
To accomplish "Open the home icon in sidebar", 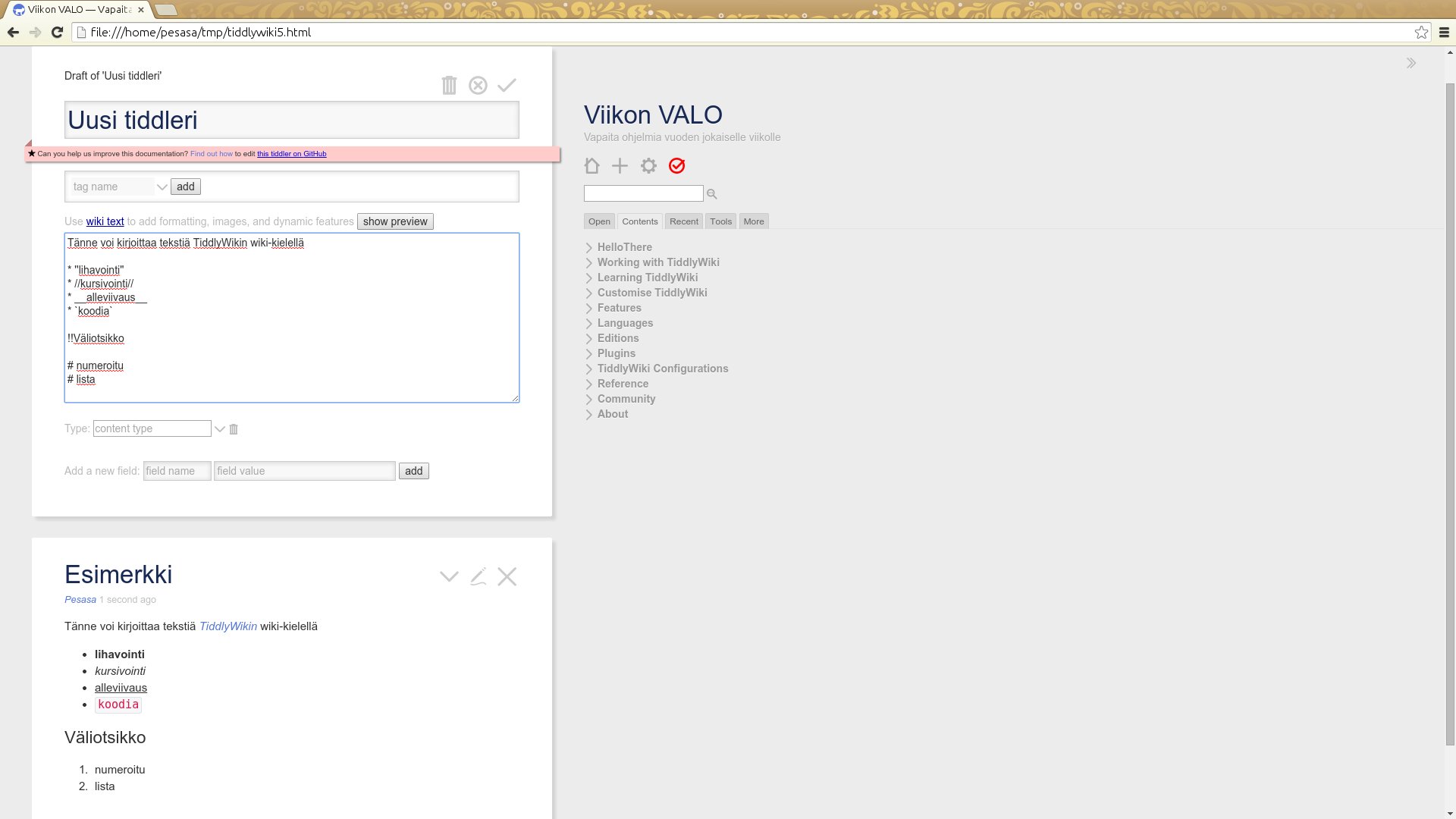I will point(591,166).
